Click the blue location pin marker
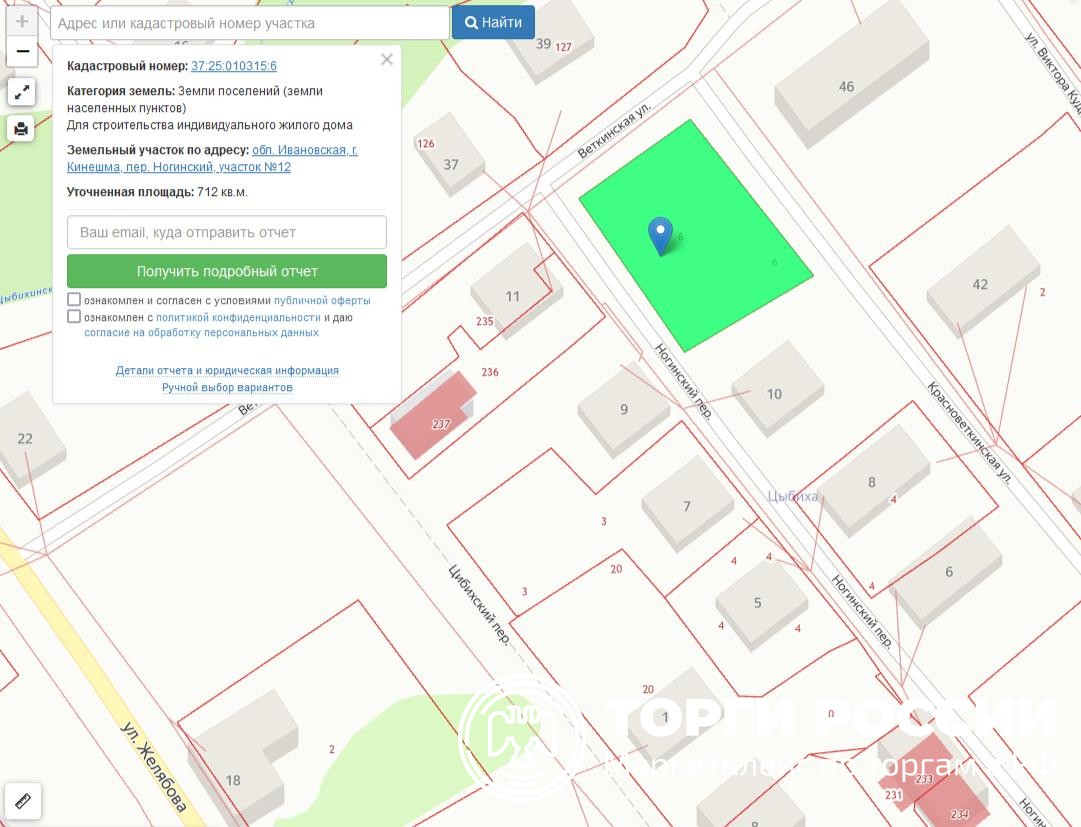 [660, 235]
